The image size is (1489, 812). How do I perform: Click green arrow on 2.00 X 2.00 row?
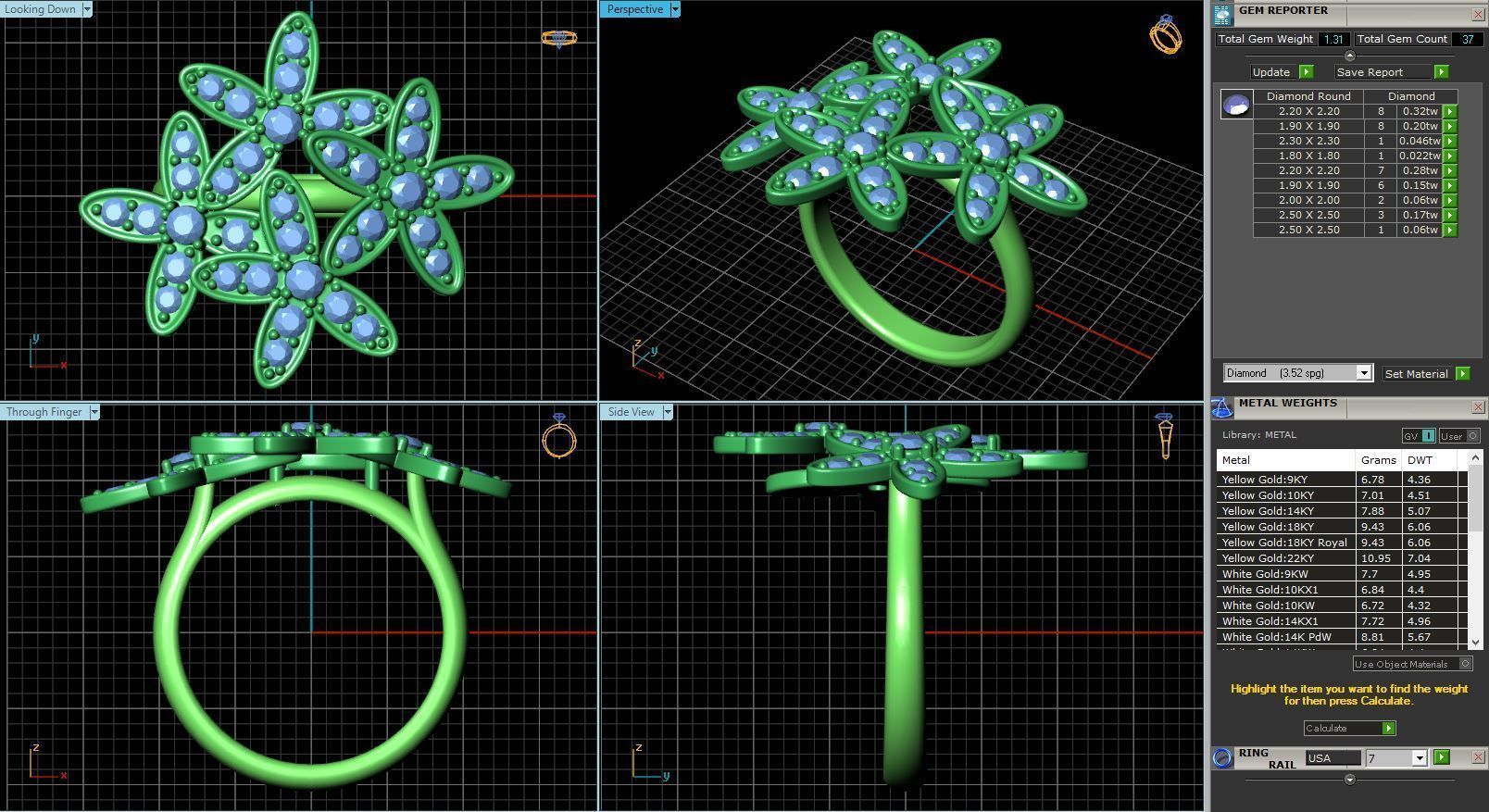click(1450, 200)
